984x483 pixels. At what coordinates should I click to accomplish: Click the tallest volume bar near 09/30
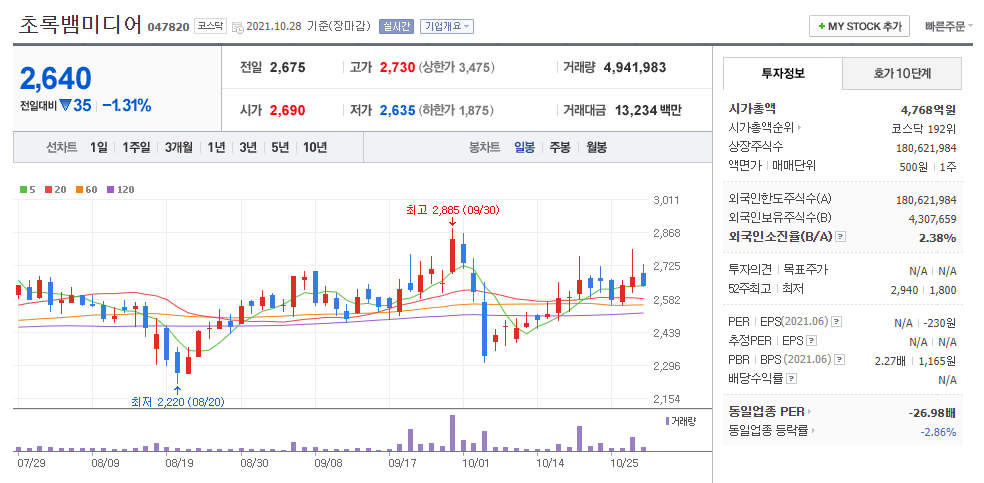coord(452,433)
